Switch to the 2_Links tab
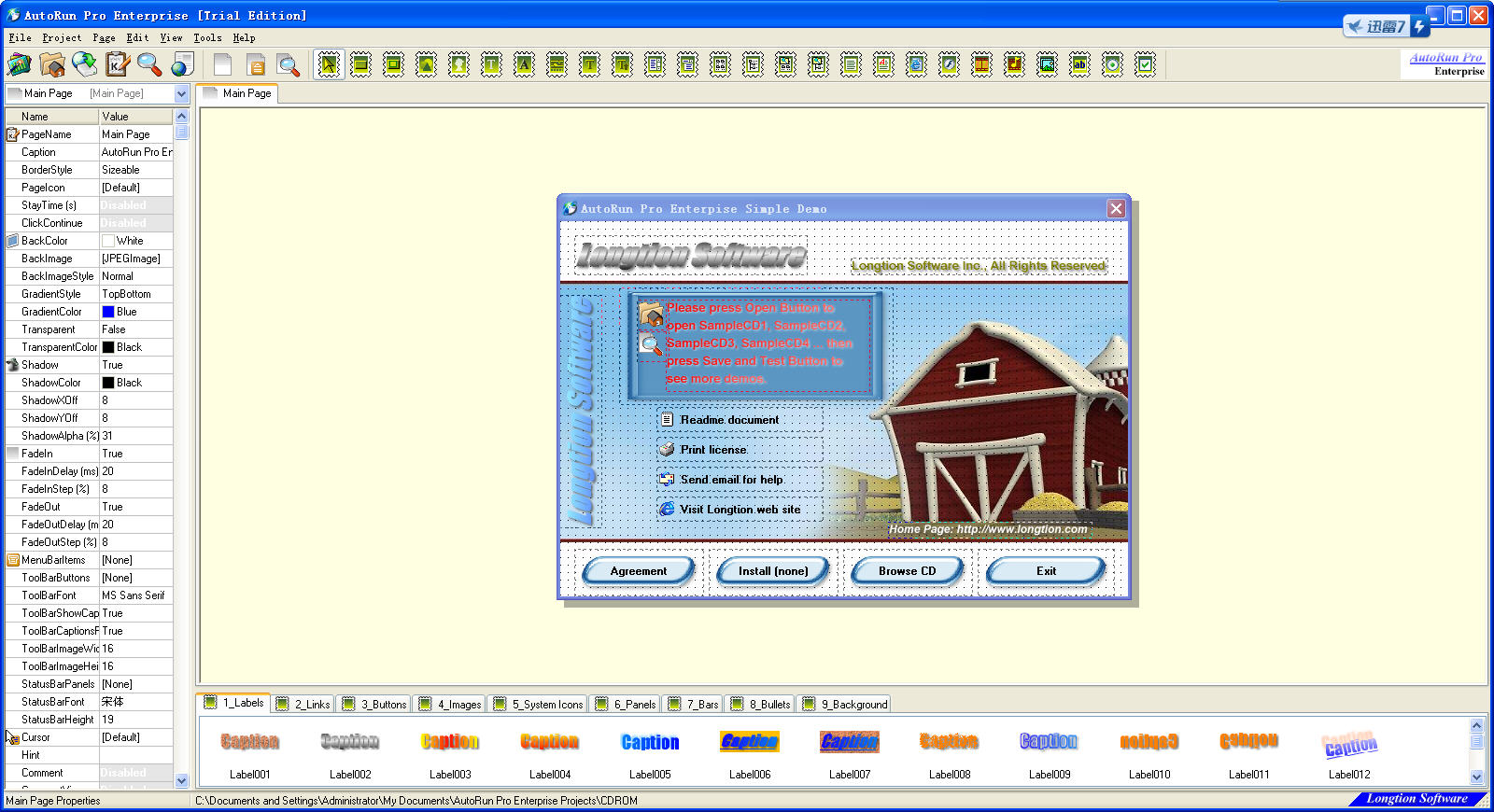1494x812 pixels. (303, 705)
